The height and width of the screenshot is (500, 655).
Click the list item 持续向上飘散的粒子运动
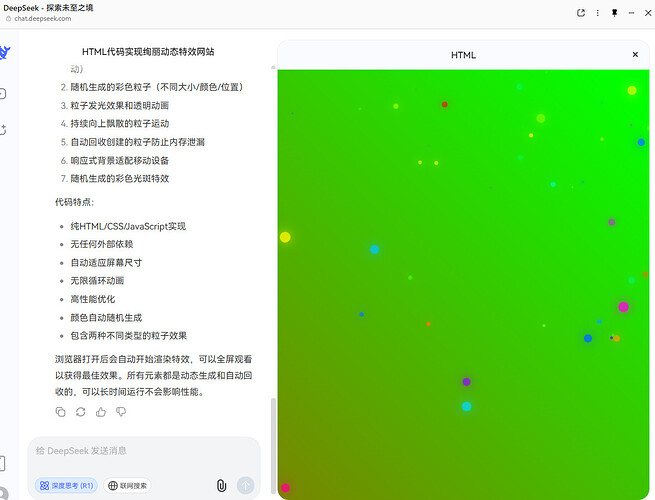[x=119, y=124]
